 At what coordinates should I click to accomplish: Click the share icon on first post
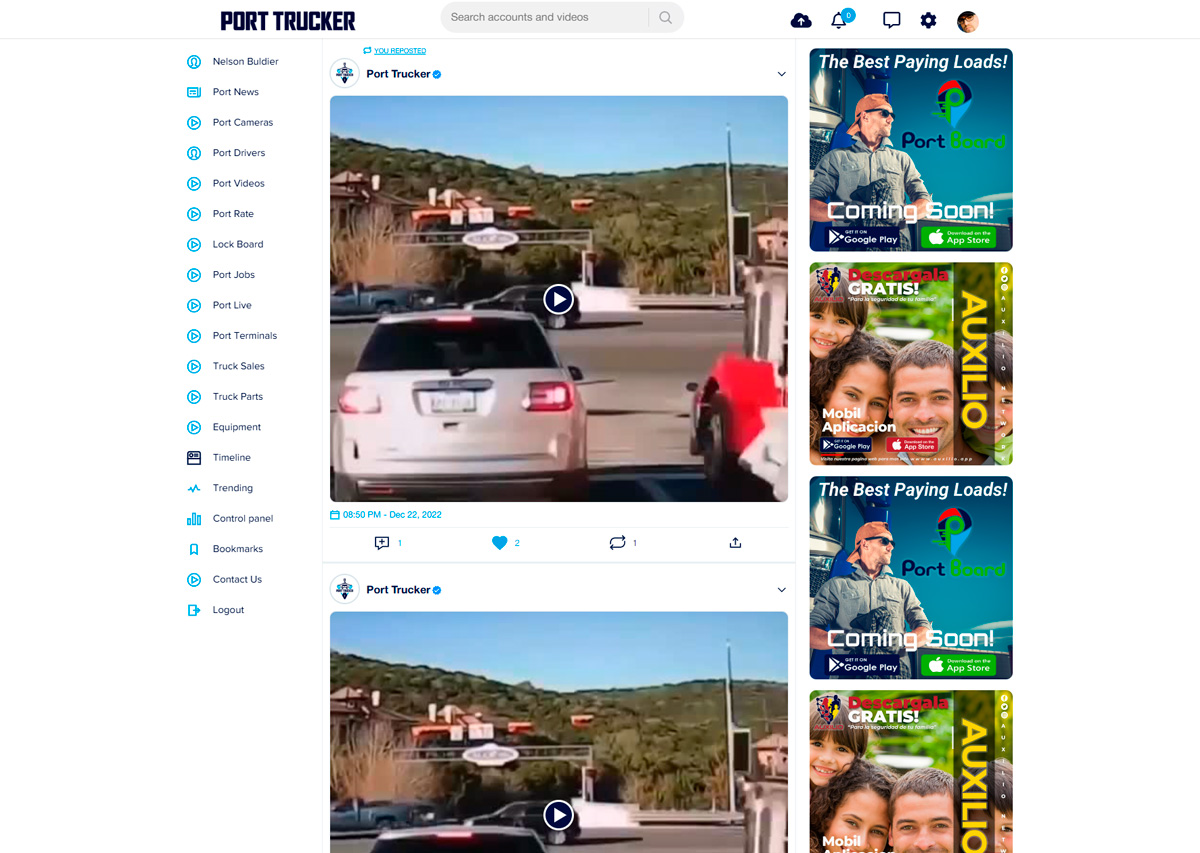(735, 543)
